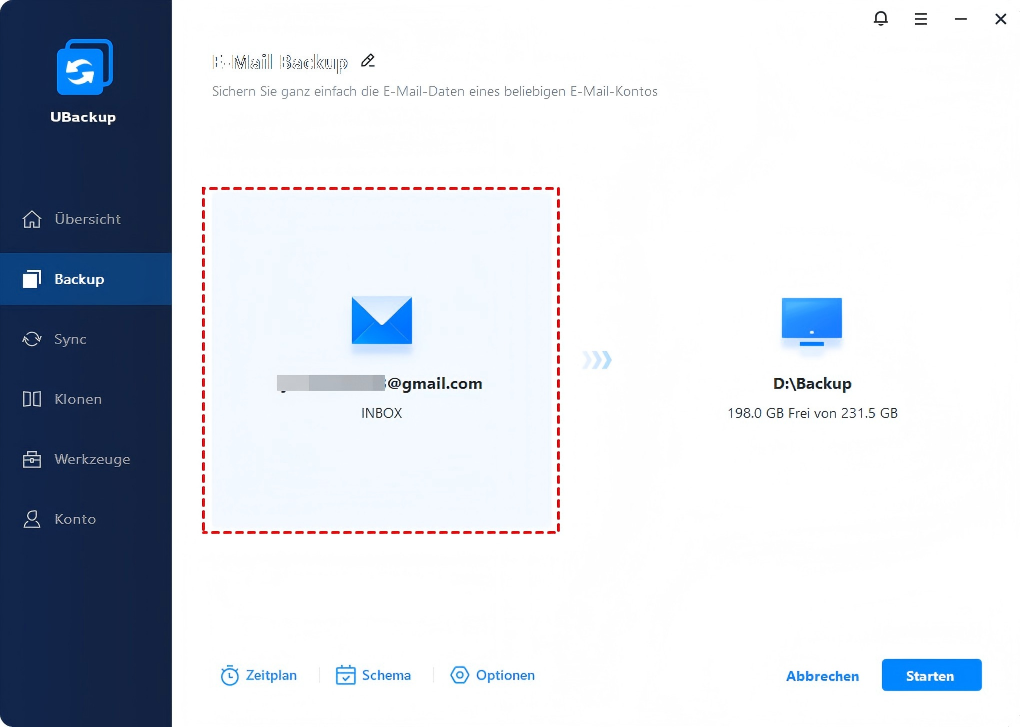
Task: Open the Optionen settings
Action: pos(493,675)
